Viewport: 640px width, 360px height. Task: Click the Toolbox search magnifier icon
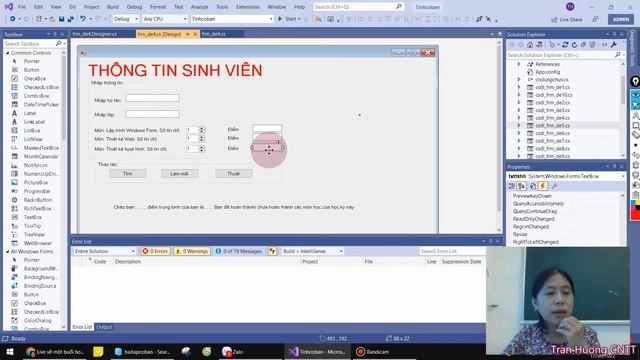58,43
